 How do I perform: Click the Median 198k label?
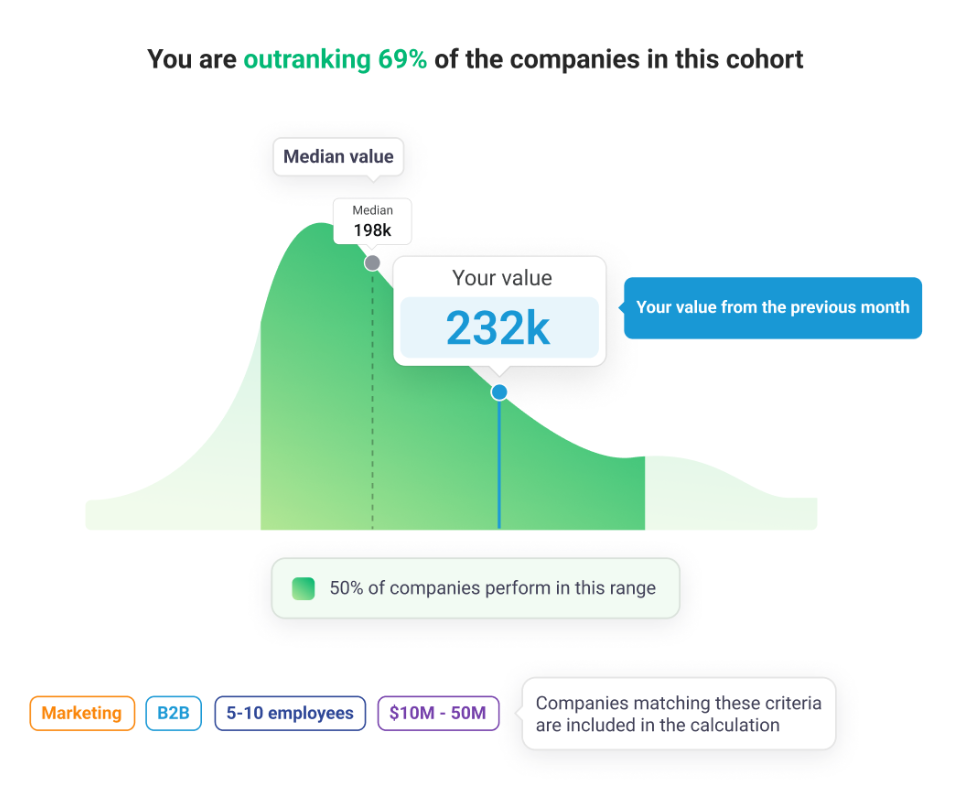pyautogui.click(x=372, y=221)
